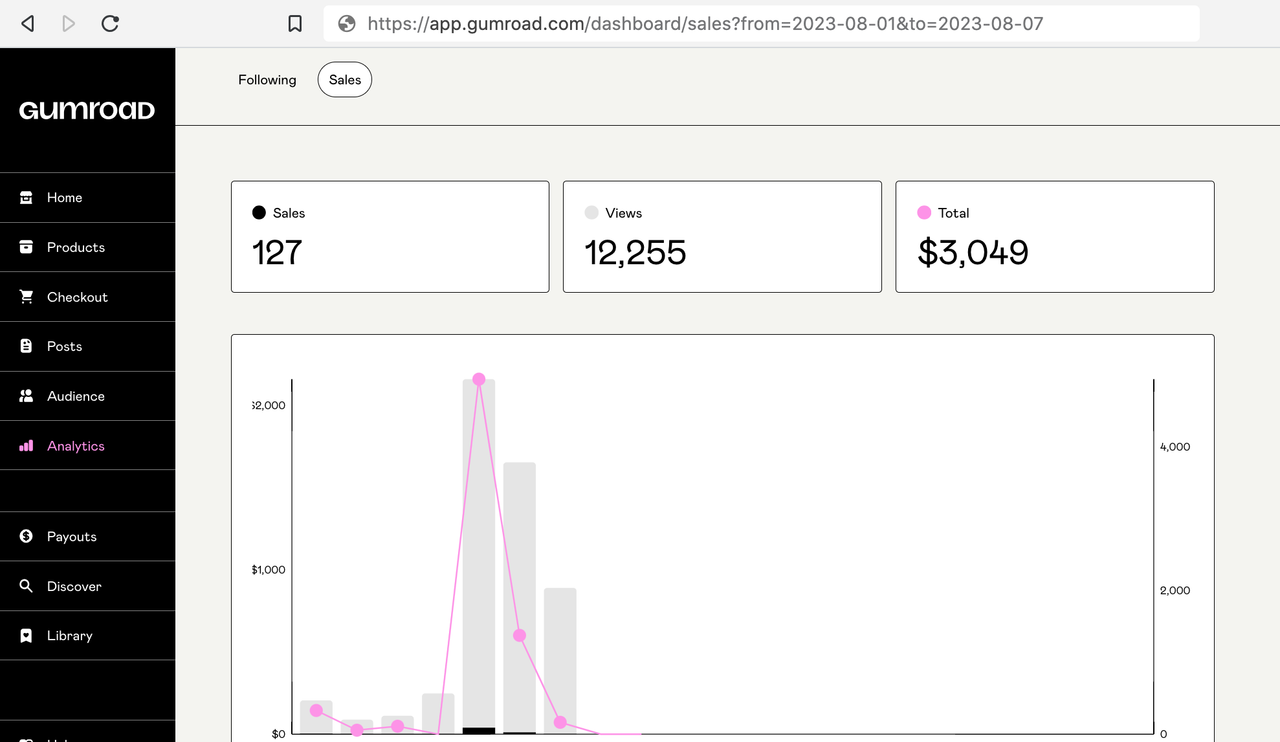Viewport: 1280px width, 742px height.
Task: Click the Gumroad logo
Action: point(87,110)
